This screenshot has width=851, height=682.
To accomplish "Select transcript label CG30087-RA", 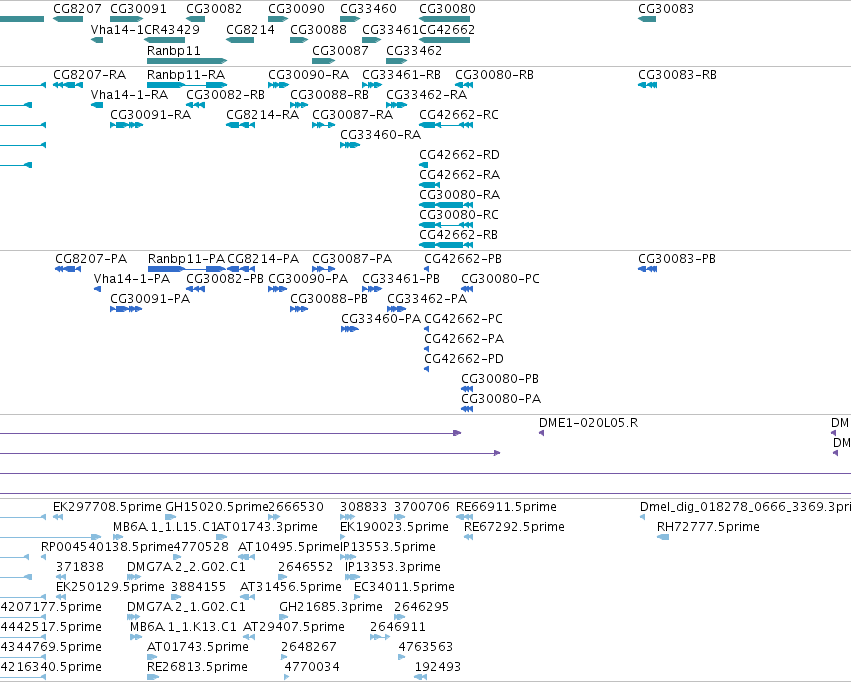I will coord(352,115).
